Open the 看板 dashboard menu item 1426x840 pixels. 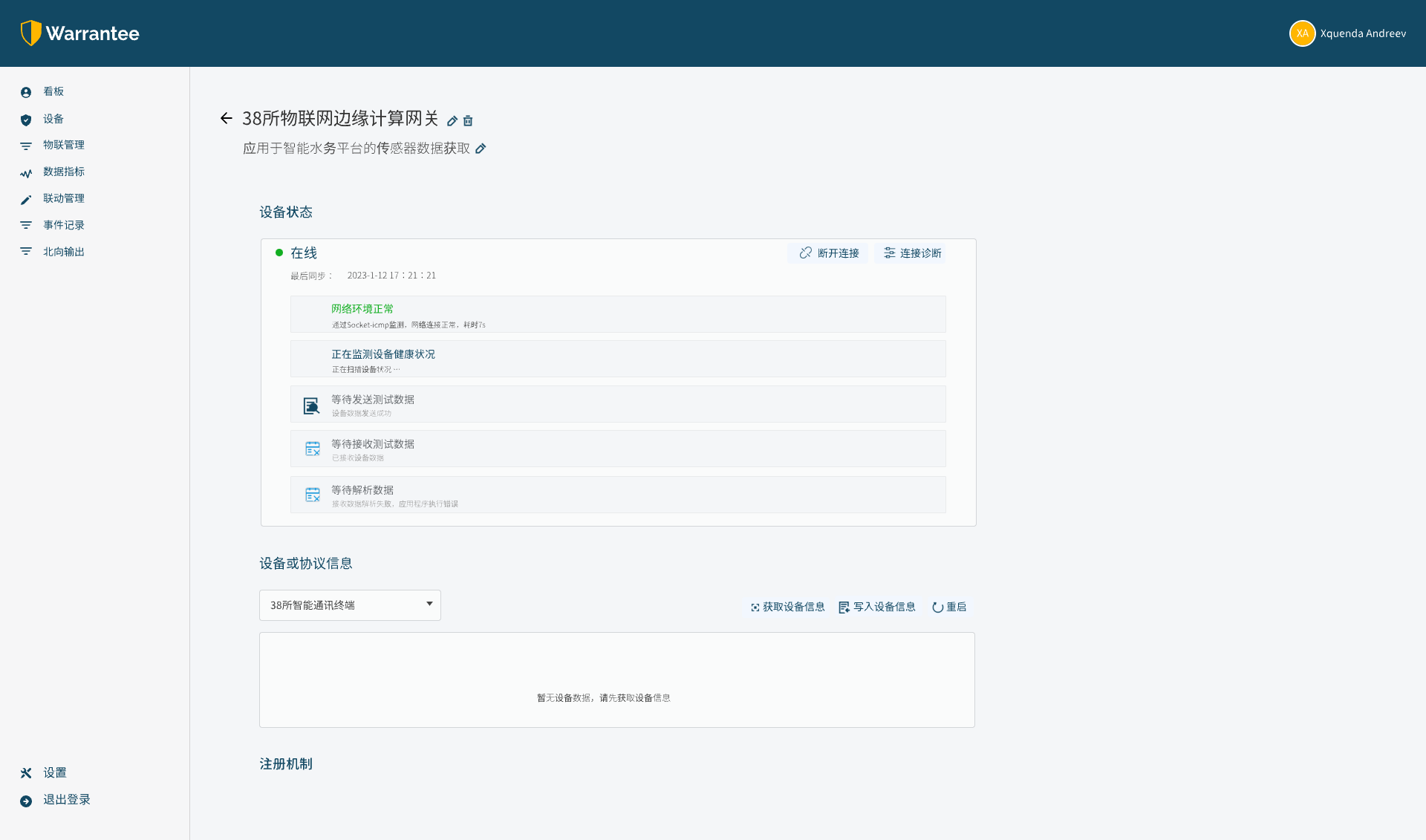point(53,91)
